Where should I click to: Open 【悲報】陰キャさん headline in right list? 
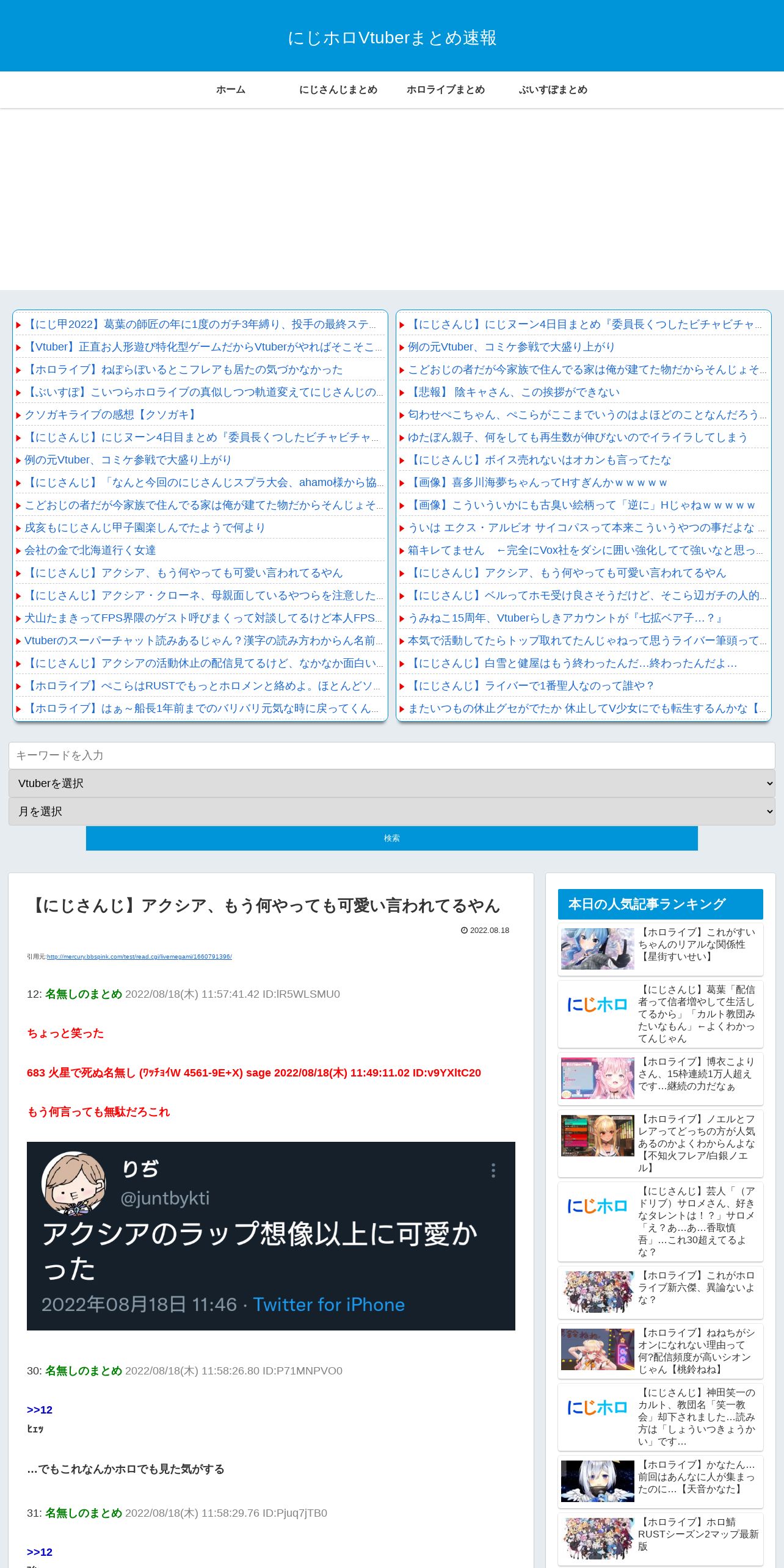[x=514, y=392]
